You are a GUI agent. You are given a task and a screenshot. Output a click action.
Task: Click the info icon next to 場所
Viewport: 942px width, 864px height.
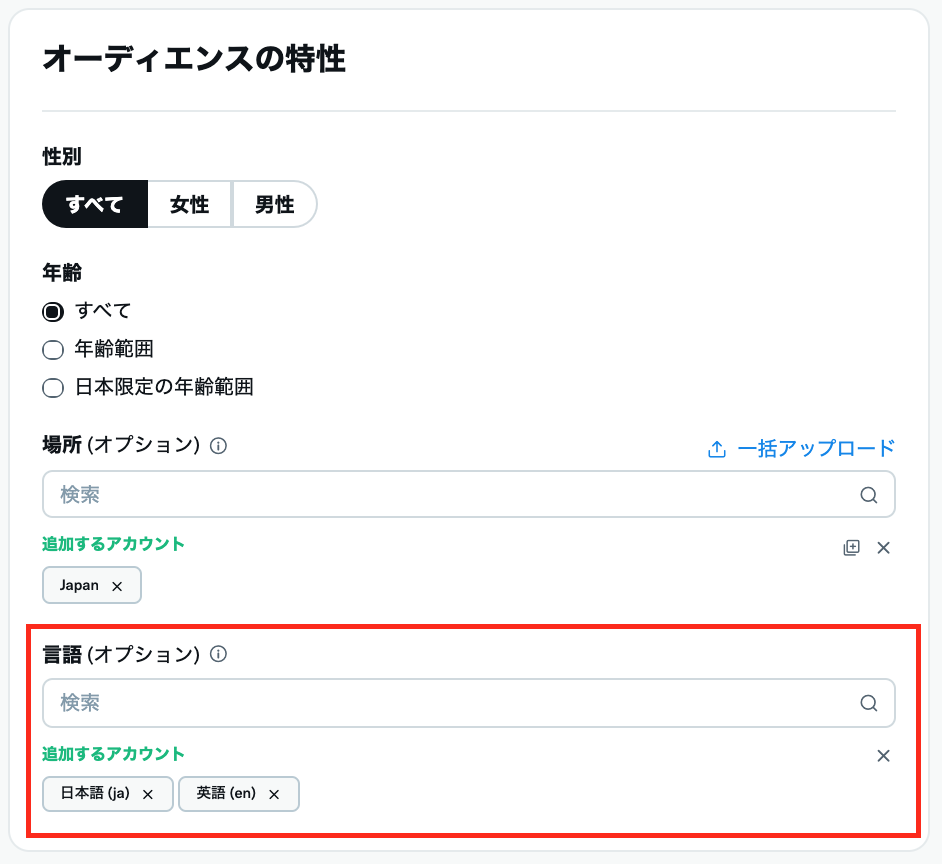(219, 446)
